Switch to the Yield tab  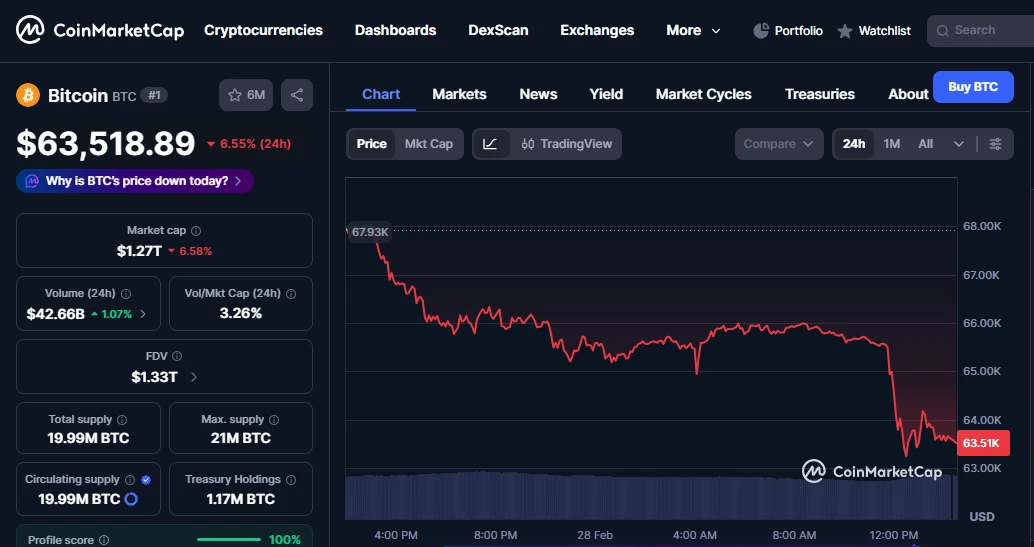click(x=606, y=94)
